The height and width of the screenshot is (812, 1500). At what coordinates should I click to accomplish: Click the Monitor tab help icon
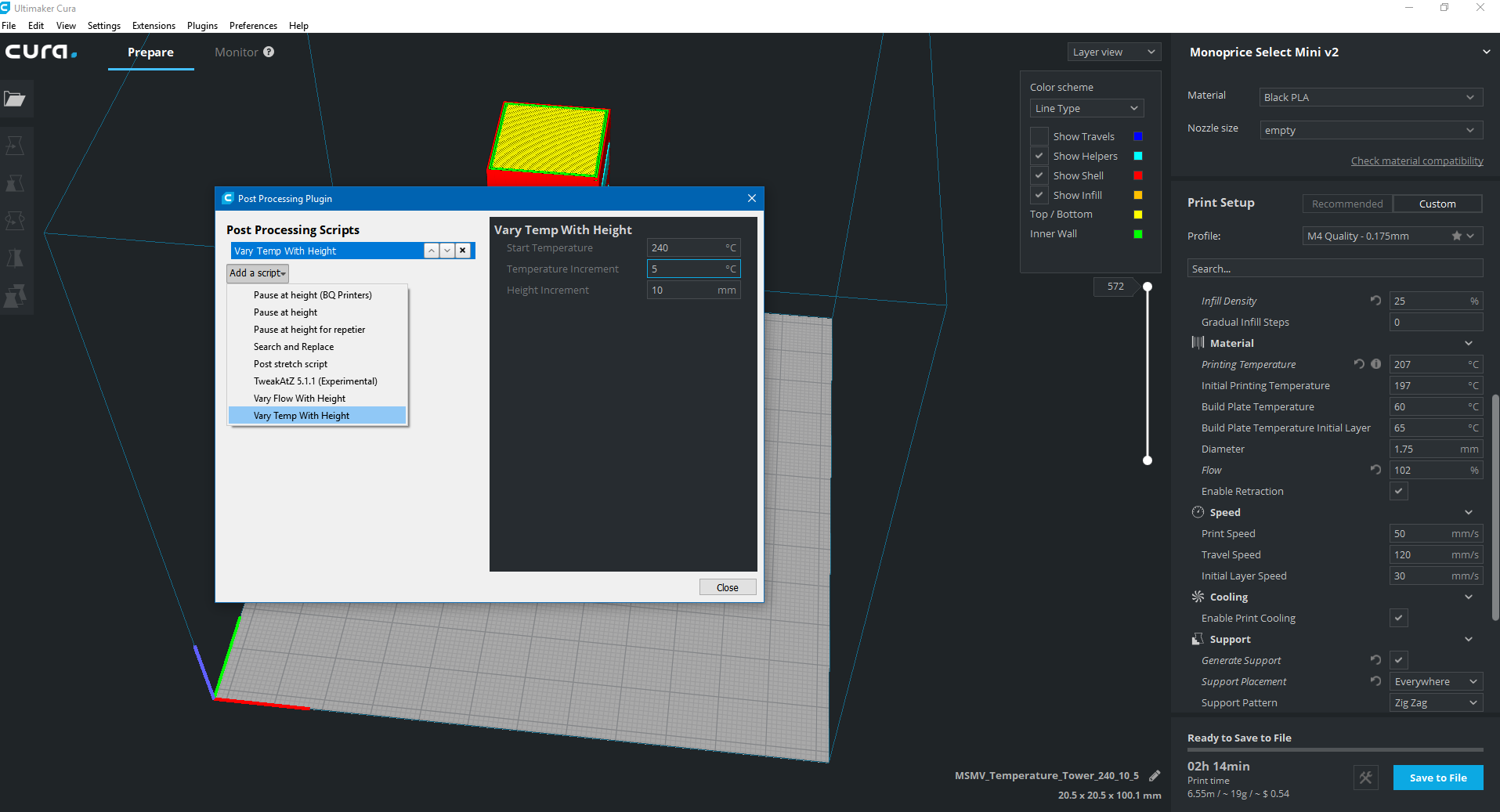(269, 52)
